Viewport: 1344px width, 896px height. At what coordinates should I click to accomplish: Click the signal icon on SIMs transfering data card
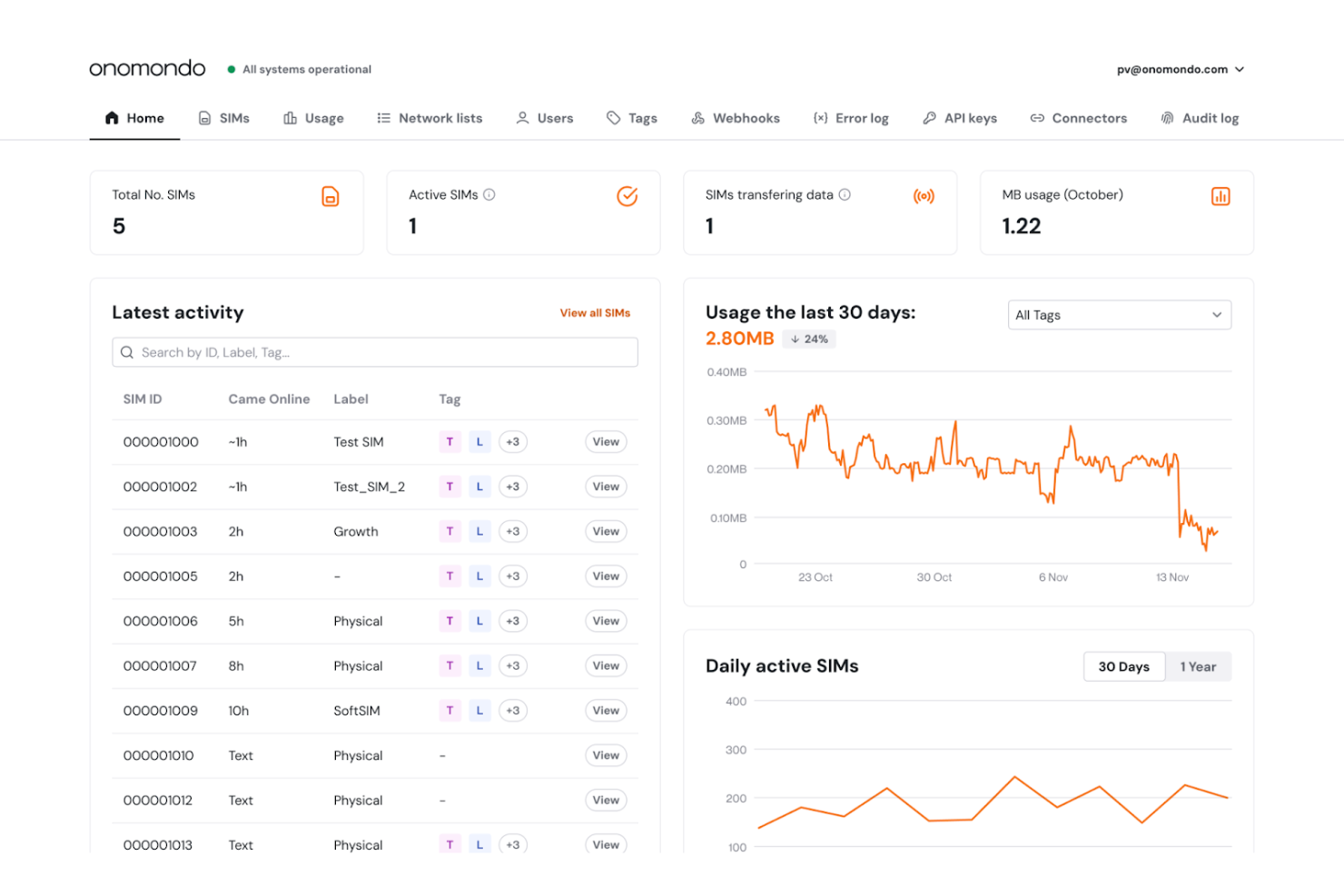point(924,195)
